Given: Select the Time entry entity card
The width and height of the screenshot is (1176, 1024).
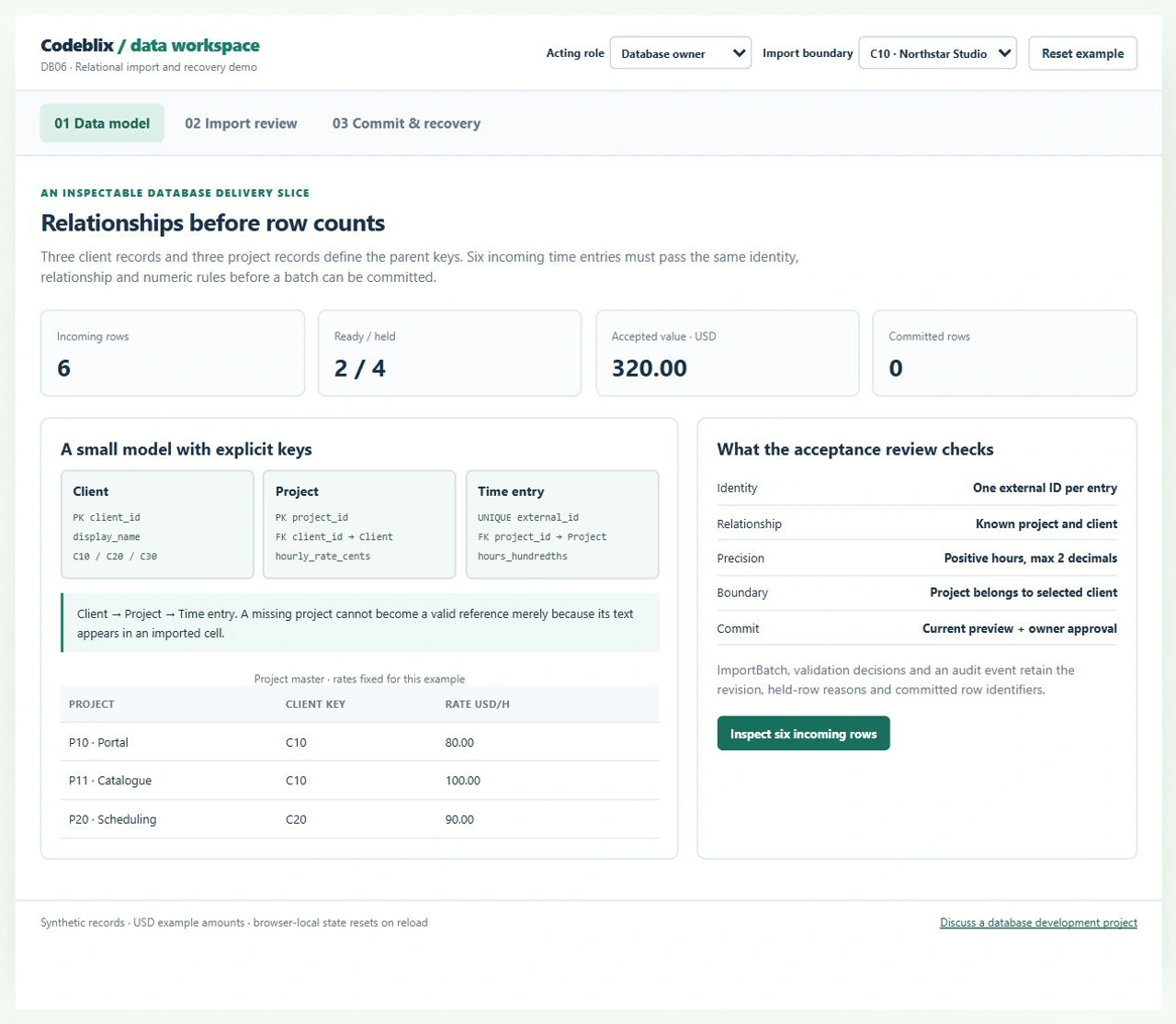Looking at the screenshot, I should point(562,524).
